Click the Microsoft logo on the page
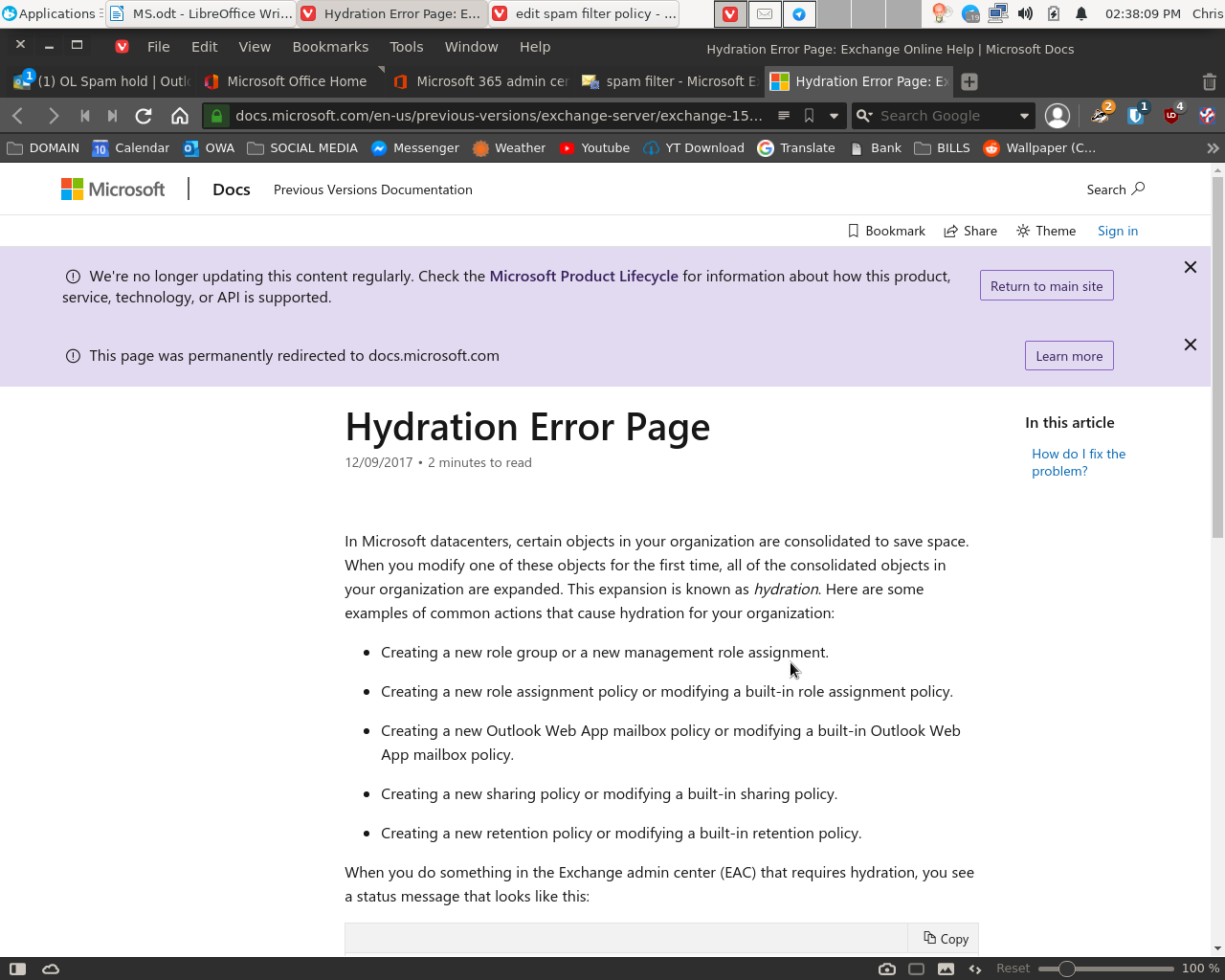The image size is (1225, 980). tap(113, 189)
